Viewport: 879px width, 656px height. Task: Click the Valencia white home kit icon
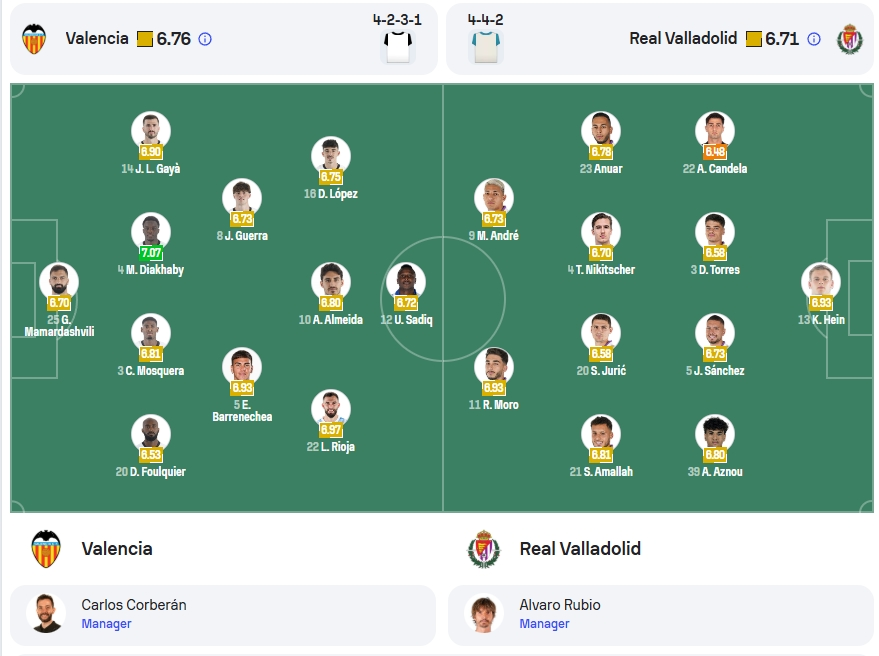pos(398,47)
